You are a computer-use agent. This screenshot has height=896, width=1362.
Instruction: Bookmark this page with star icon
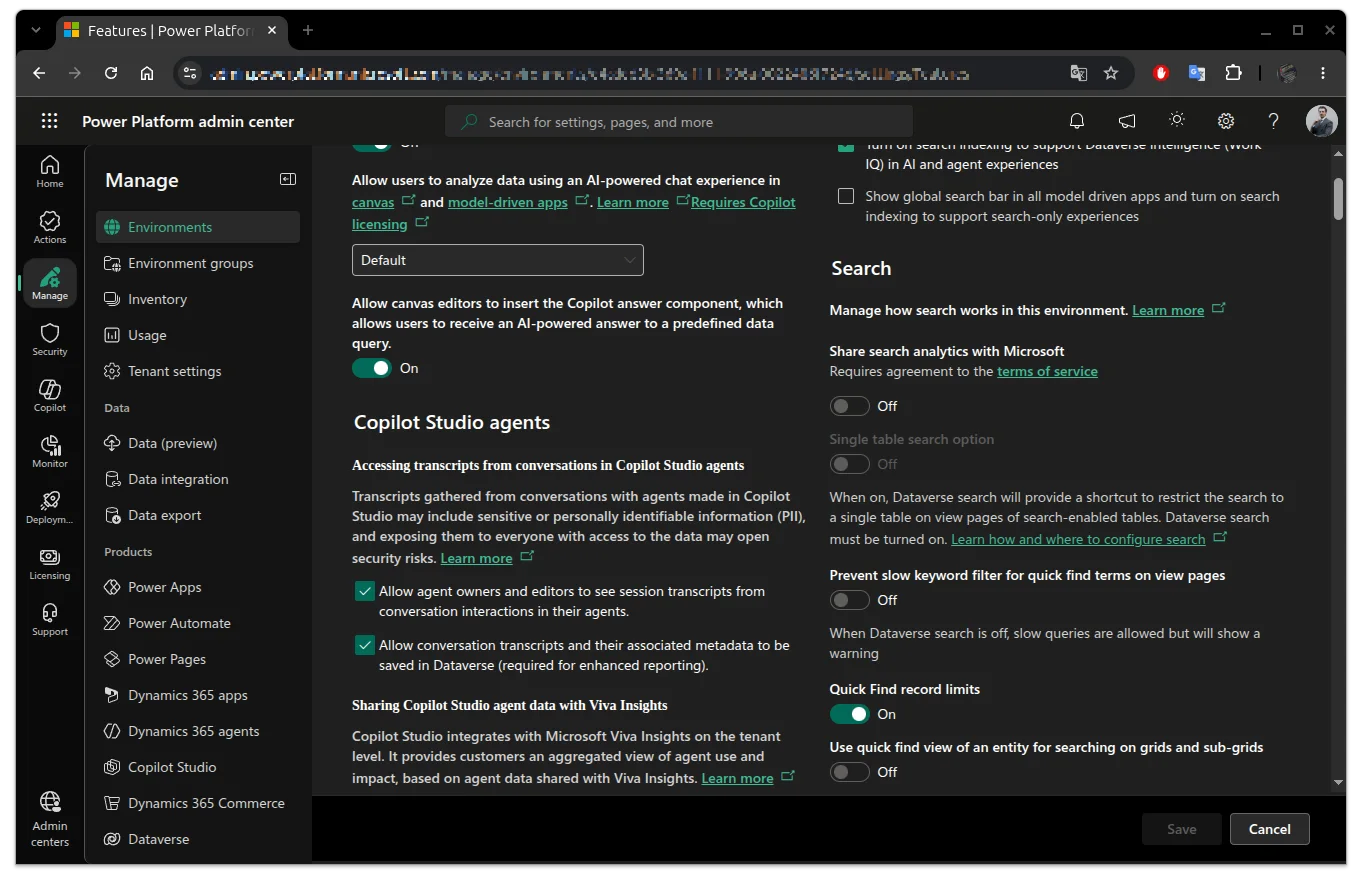tap(1111, 73)
